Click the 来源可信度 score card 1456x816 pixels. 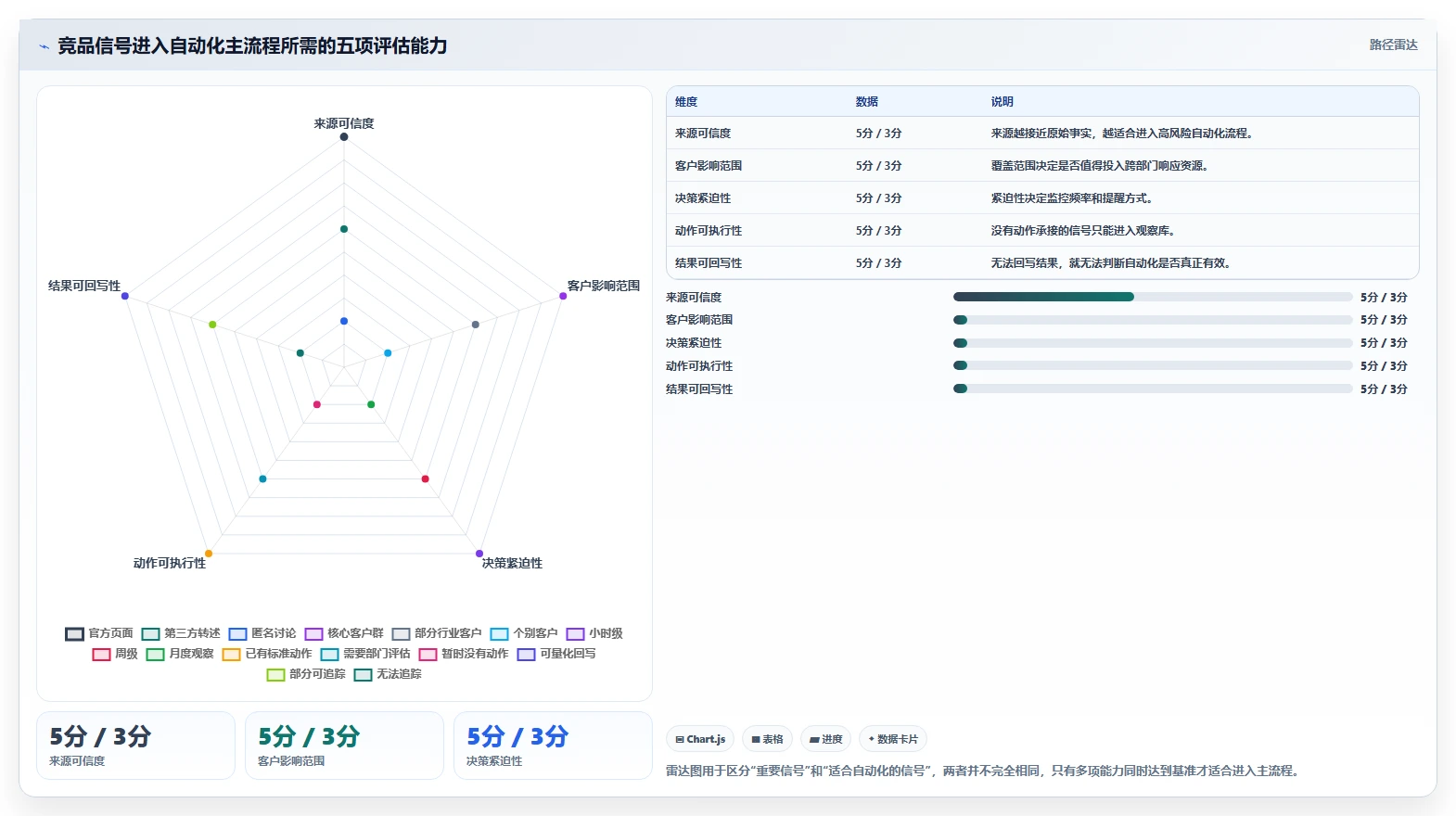pos(135,746)
